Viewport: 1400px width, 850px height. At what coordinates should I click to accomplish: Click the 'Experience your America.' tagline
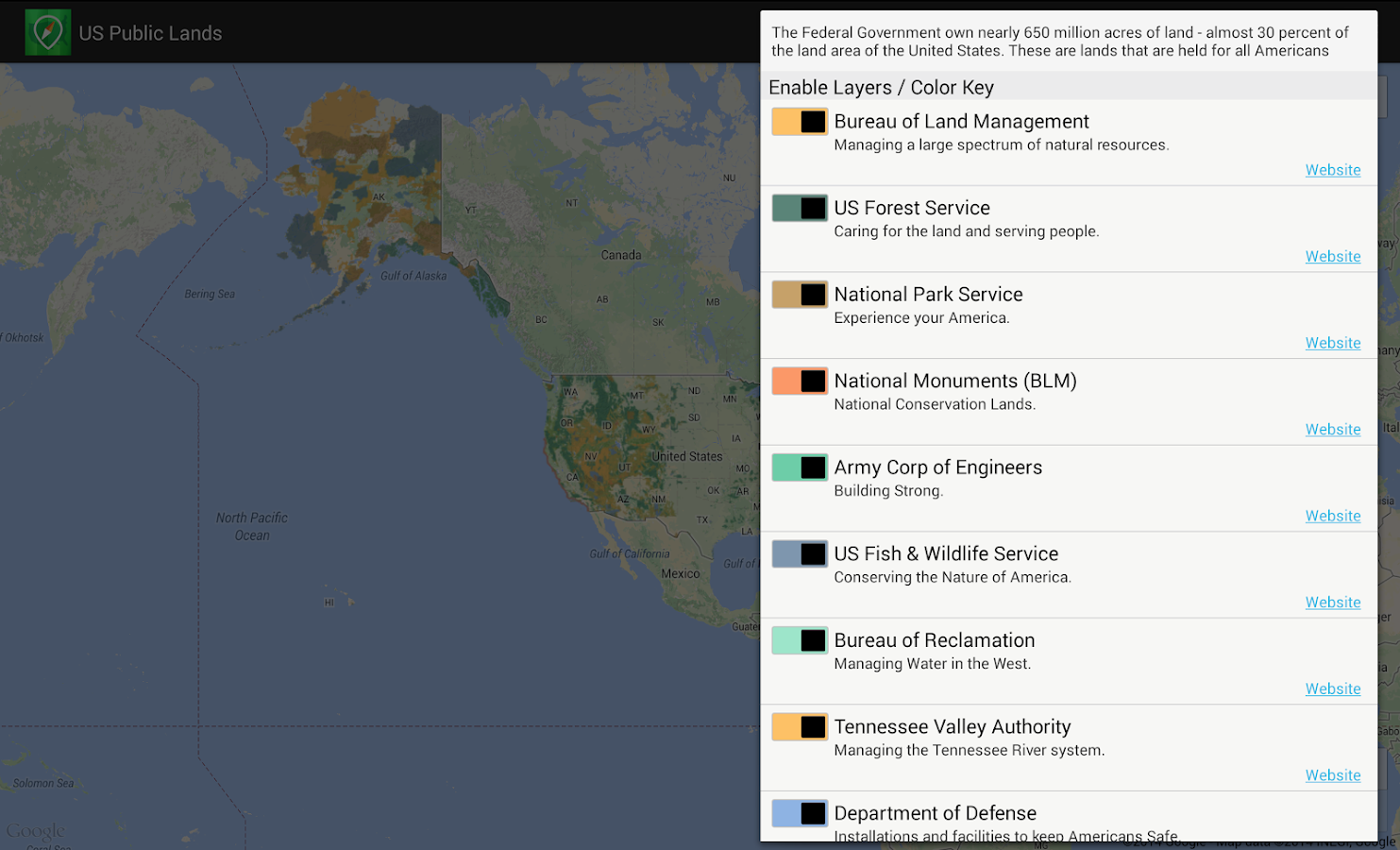(x=921, y=318)
